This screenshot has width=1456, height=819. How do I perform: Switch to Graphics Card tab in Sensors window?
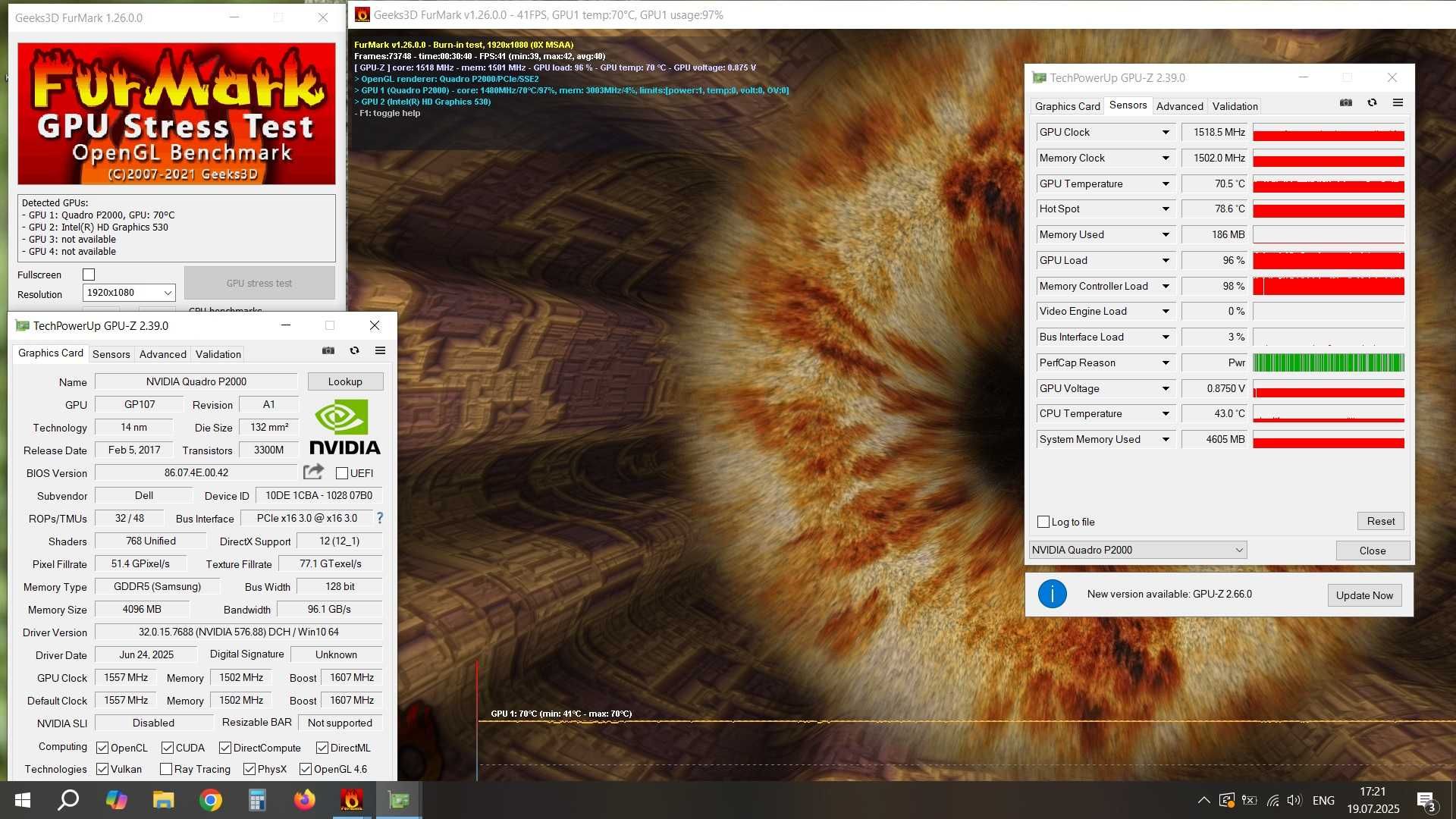pos(1067,106)
